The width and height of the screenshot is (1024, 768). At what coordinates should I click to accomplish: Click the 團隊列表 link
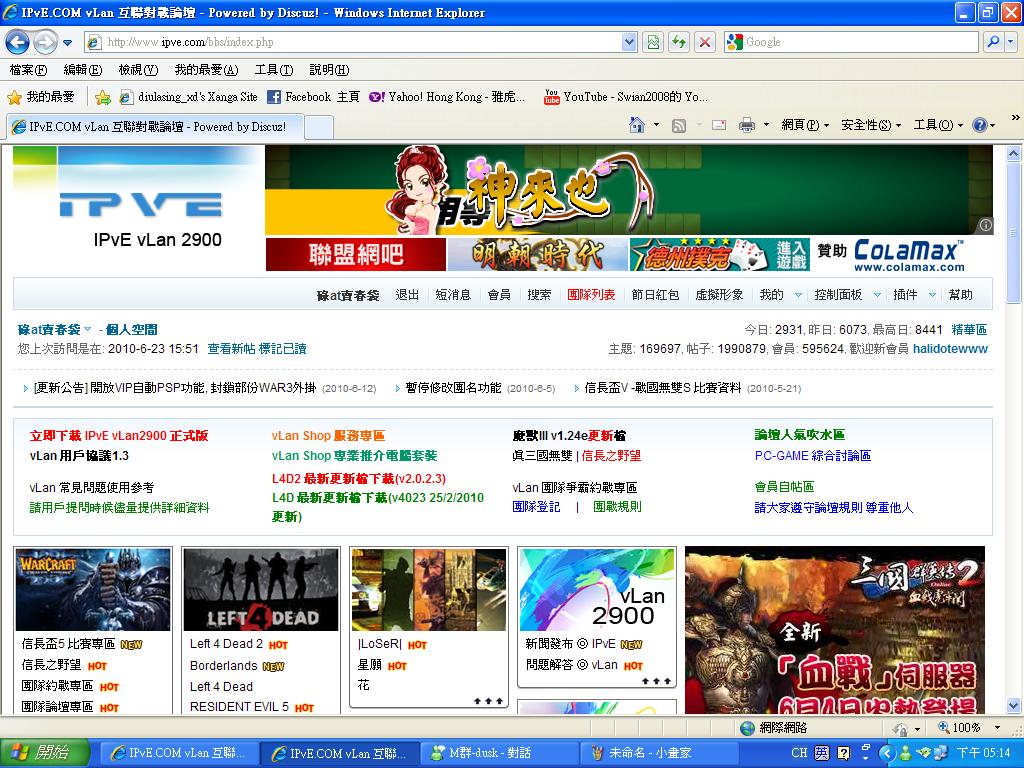591,295
